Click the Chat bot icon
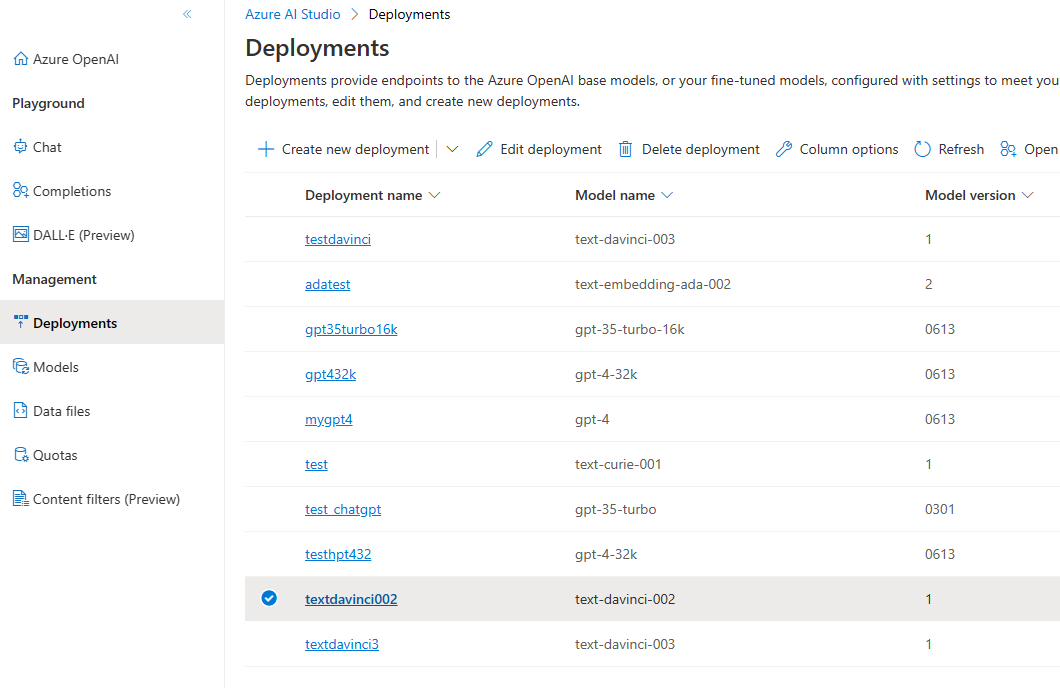Screen dimensions: 1060x688 21,147
